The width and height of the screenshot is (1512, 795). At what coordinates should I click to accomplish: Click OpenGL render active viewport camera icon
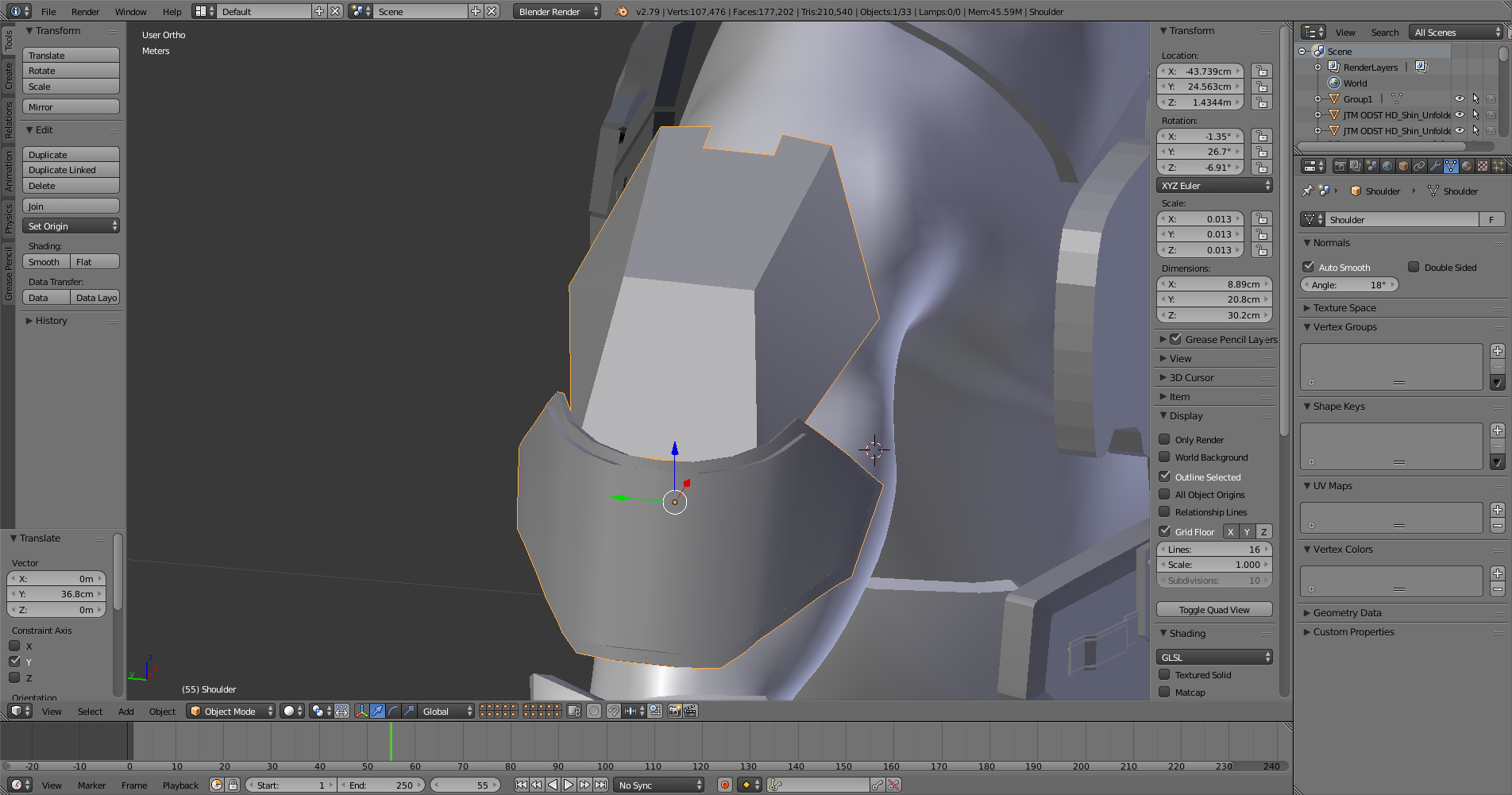(x=675, y=711)
